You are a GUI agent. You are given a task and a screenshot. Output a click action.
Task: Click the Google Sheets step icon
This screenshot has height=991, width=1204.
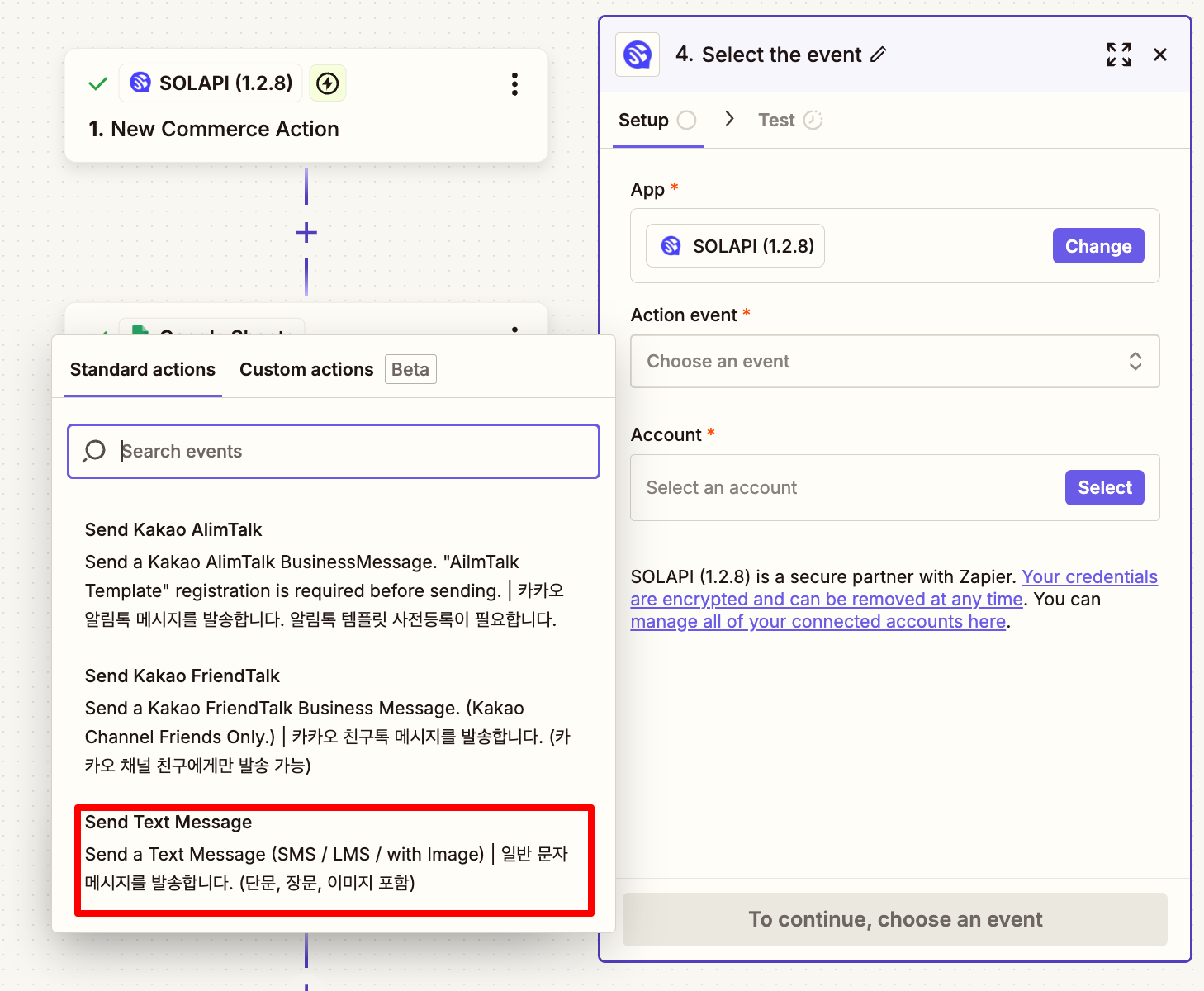[x=140, y=330]
